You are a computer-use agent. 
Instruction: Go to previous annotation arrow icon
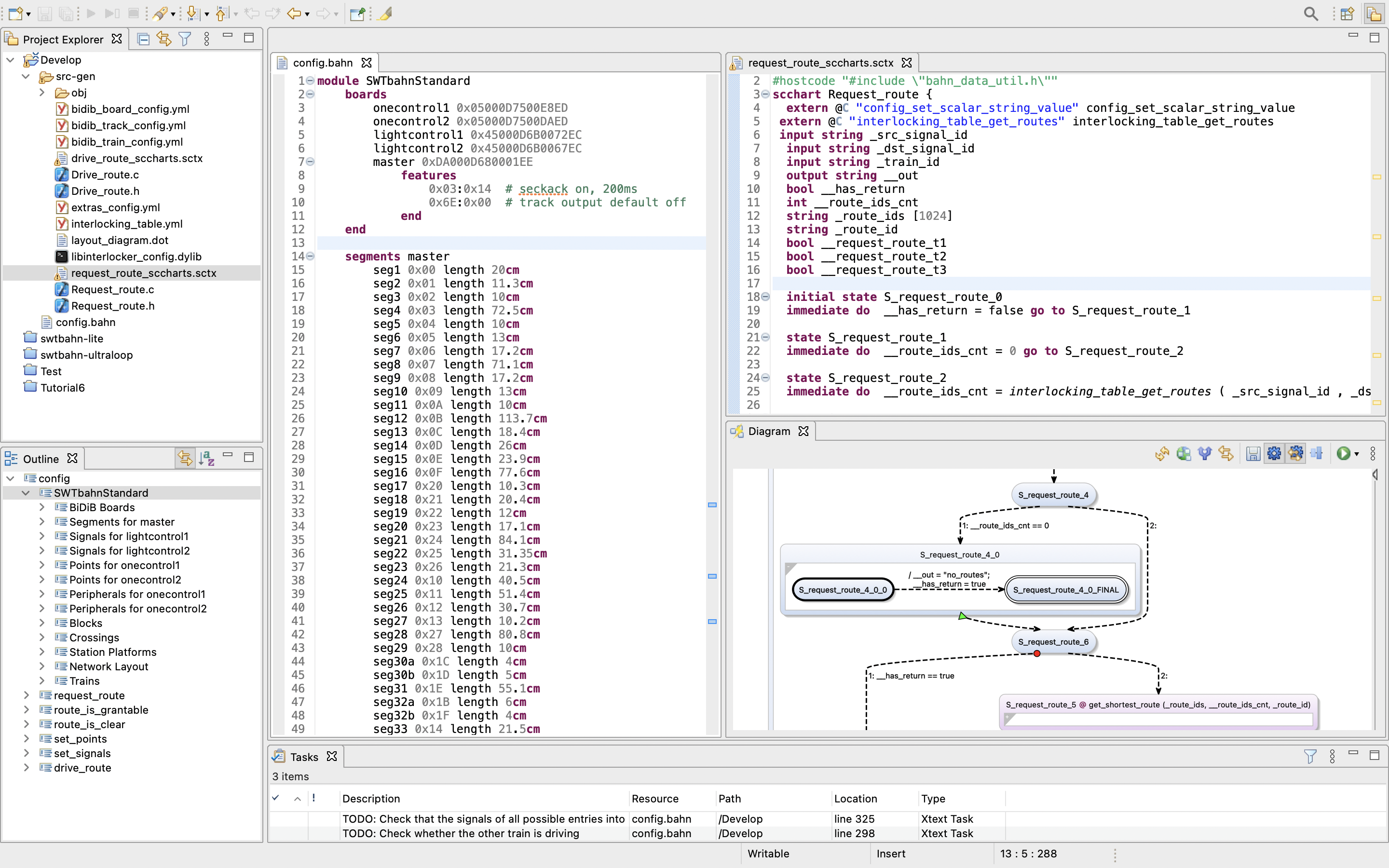click(x=222, y=13)
